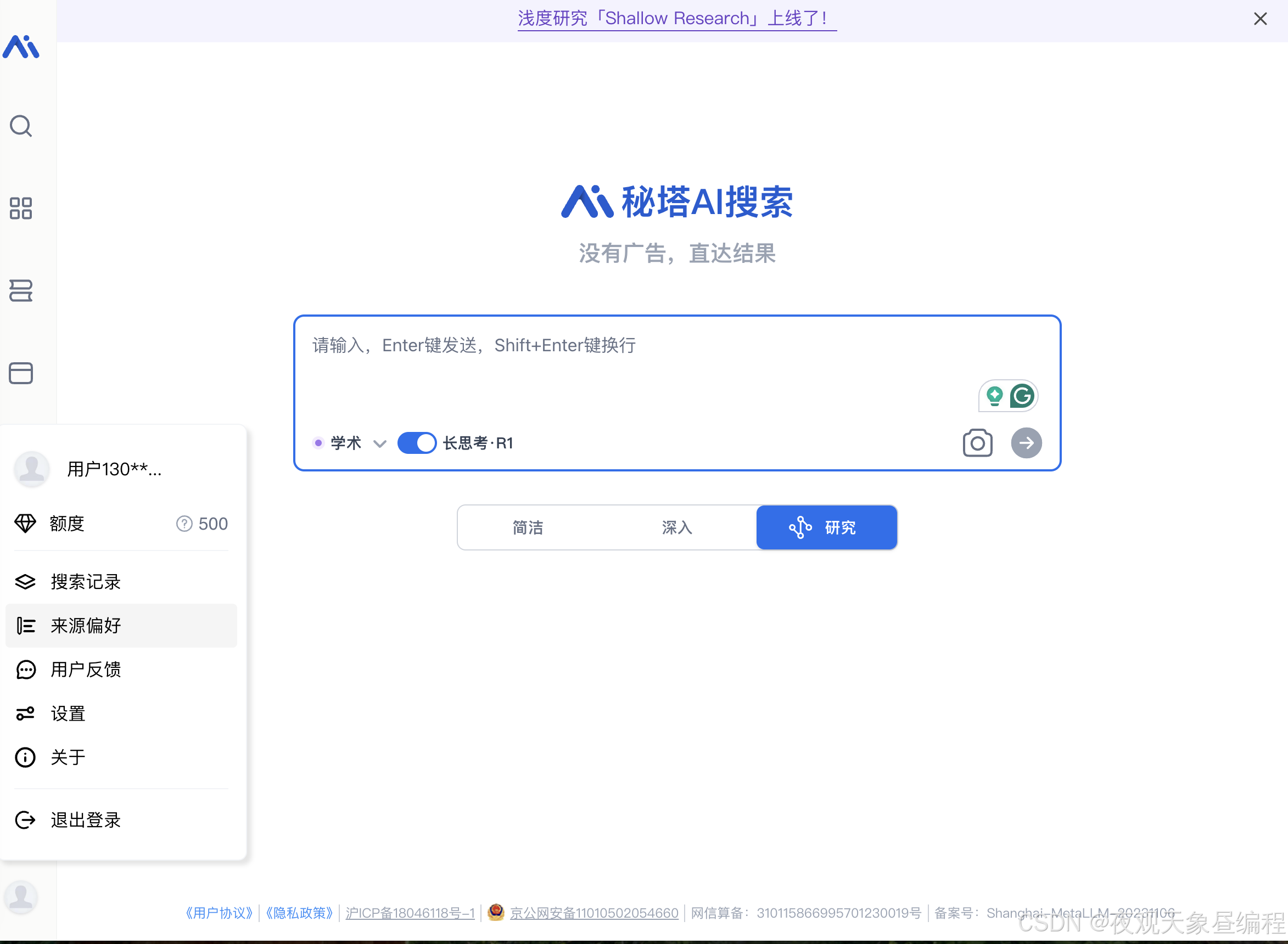
Task: Open the four-squares apps grid sidebar icon
Action: tap(21, 209)
